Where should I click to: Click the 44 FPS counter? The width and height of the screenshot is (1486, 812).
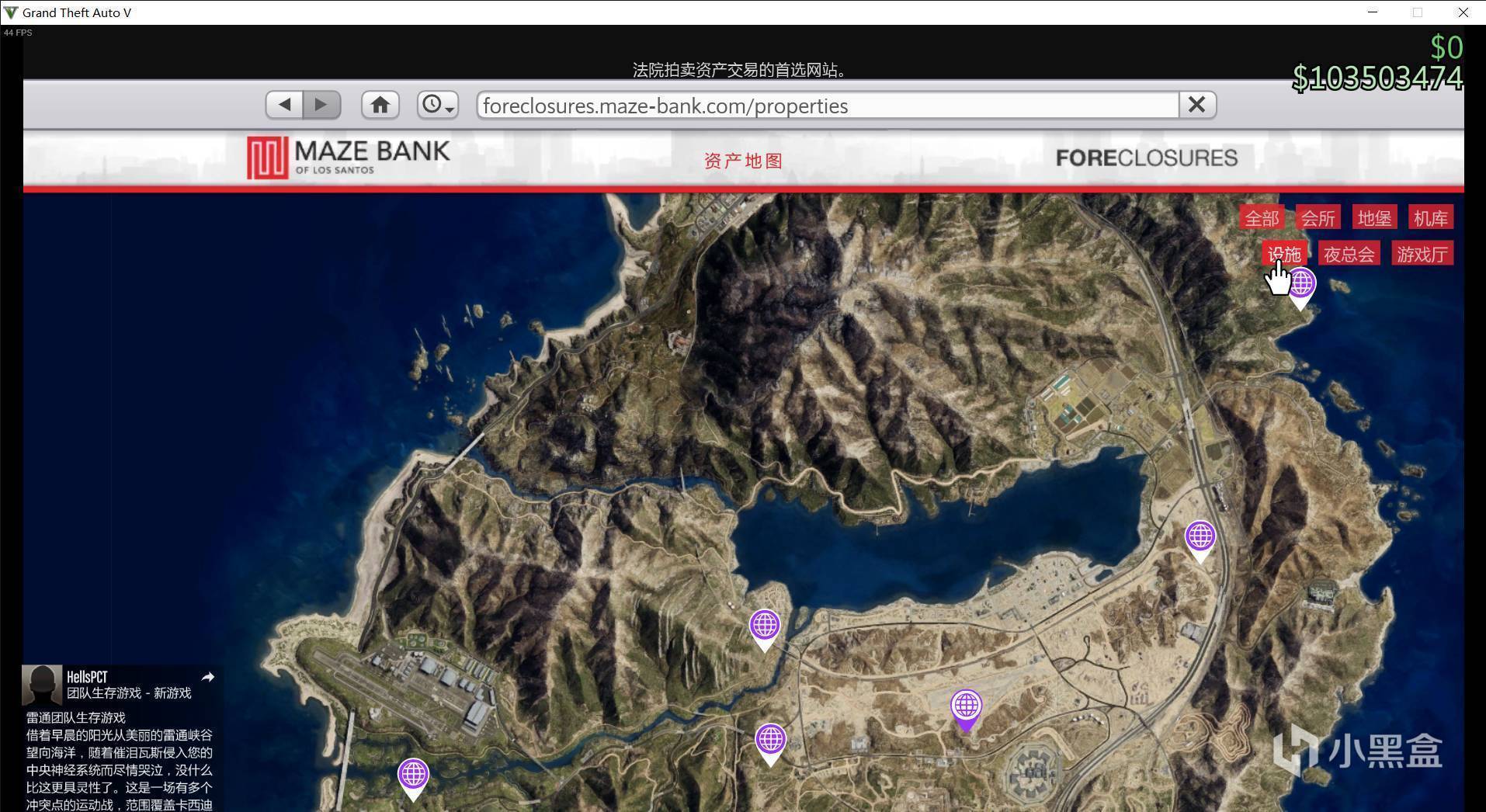[18, 33]
